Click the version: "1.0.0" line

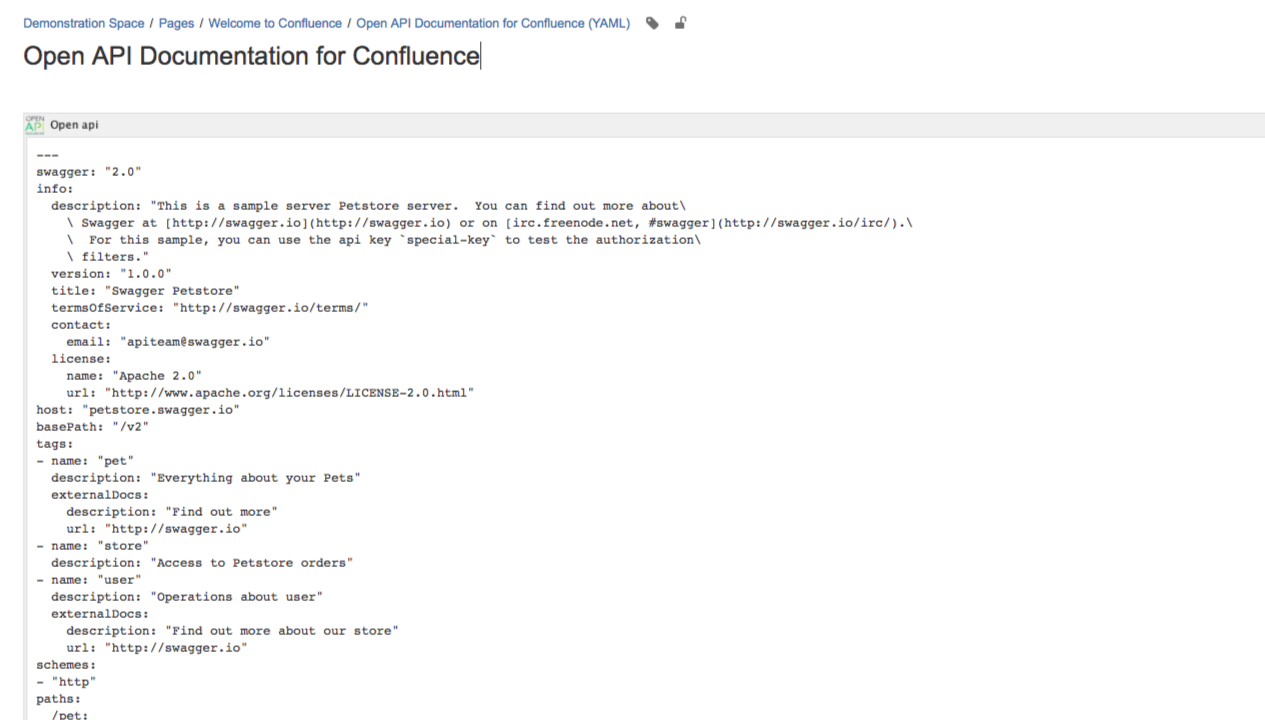(111, 273)
